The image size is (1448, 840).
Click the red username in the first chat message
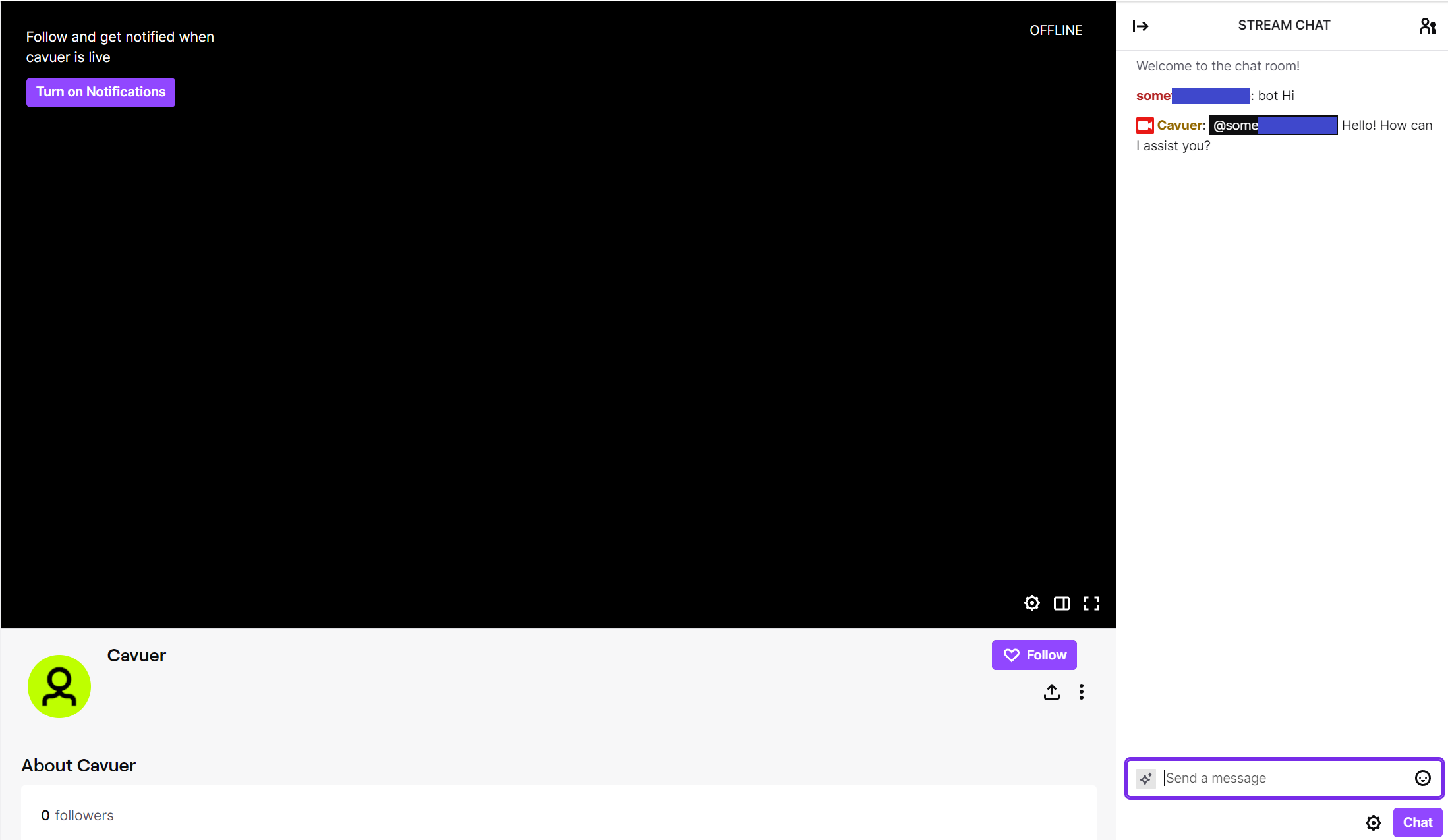1153,96
